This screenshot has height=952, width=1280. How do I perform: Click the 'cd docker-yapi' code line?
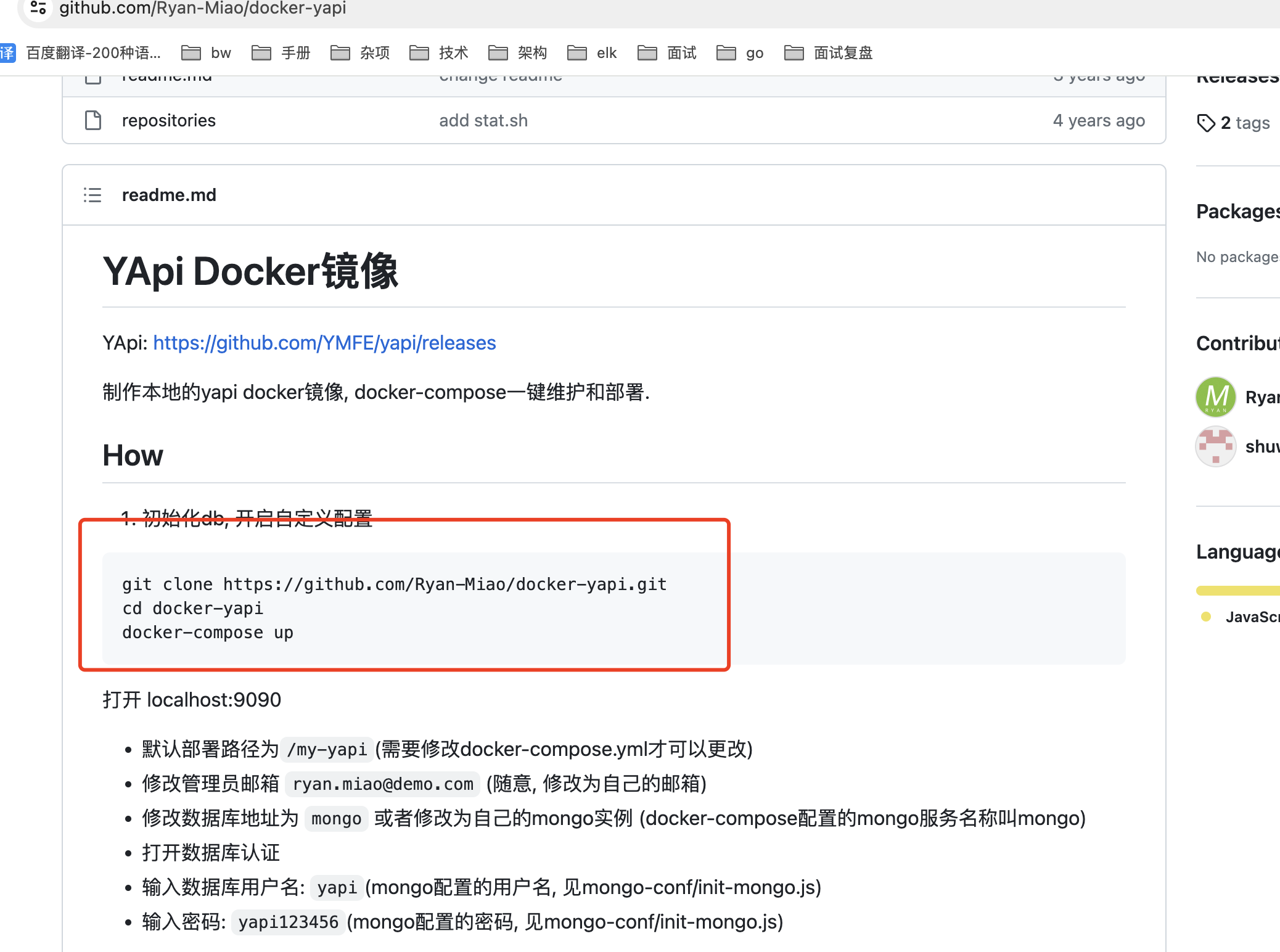tap(193, 608)
